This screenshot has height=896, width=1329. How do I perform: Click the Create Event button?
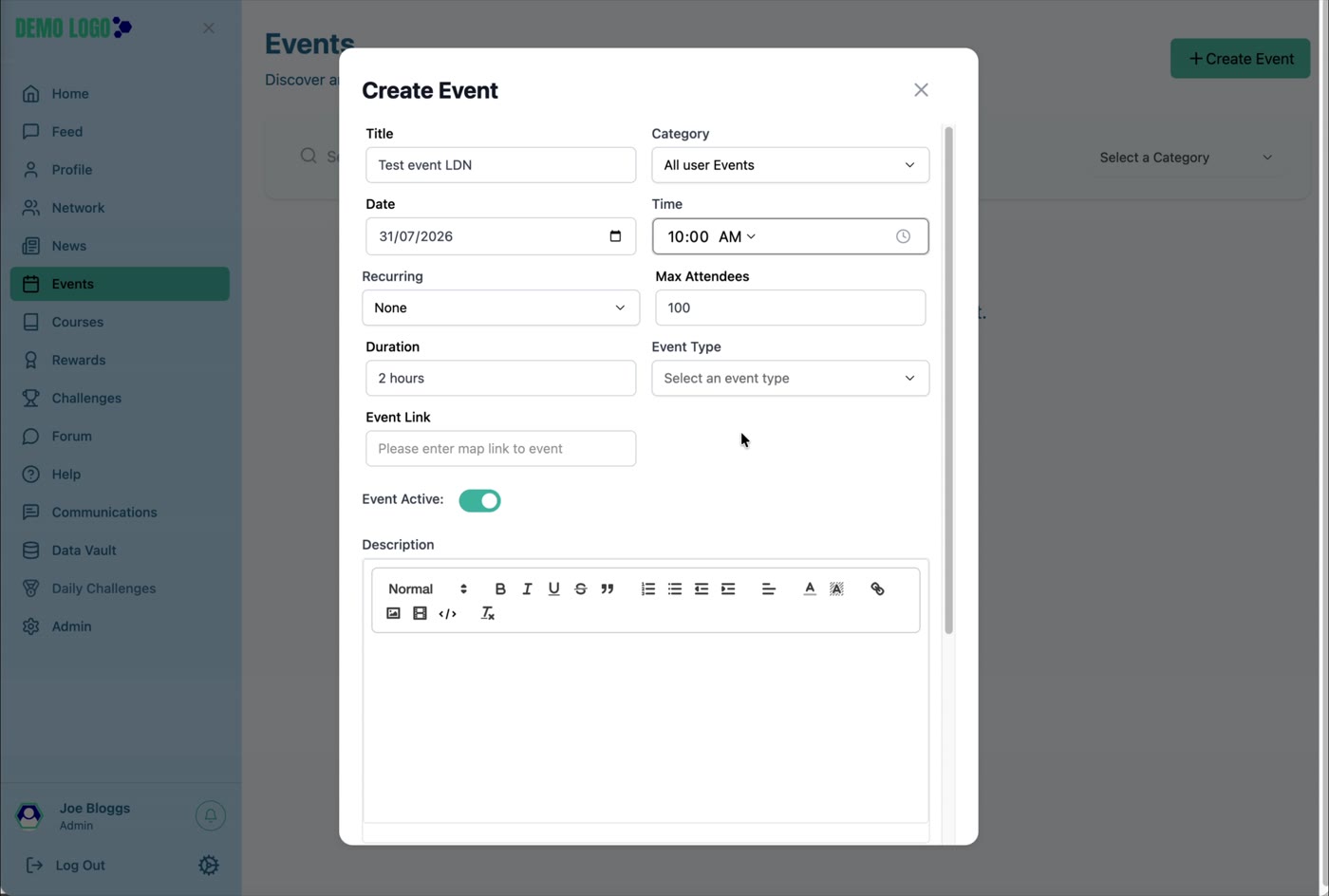1240,59
